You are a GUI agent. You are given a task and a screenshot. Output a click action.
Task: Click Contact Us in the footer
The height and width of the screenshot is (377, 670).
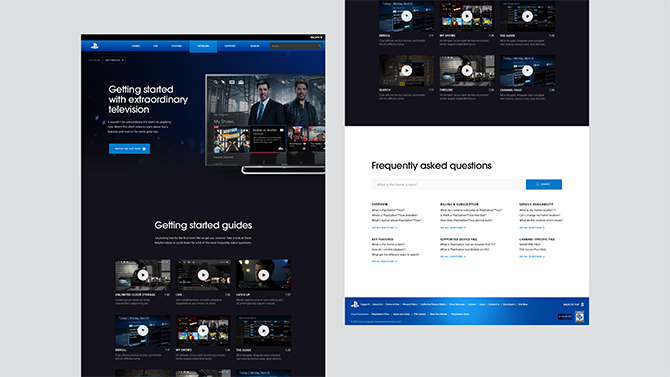pos(494,304)
